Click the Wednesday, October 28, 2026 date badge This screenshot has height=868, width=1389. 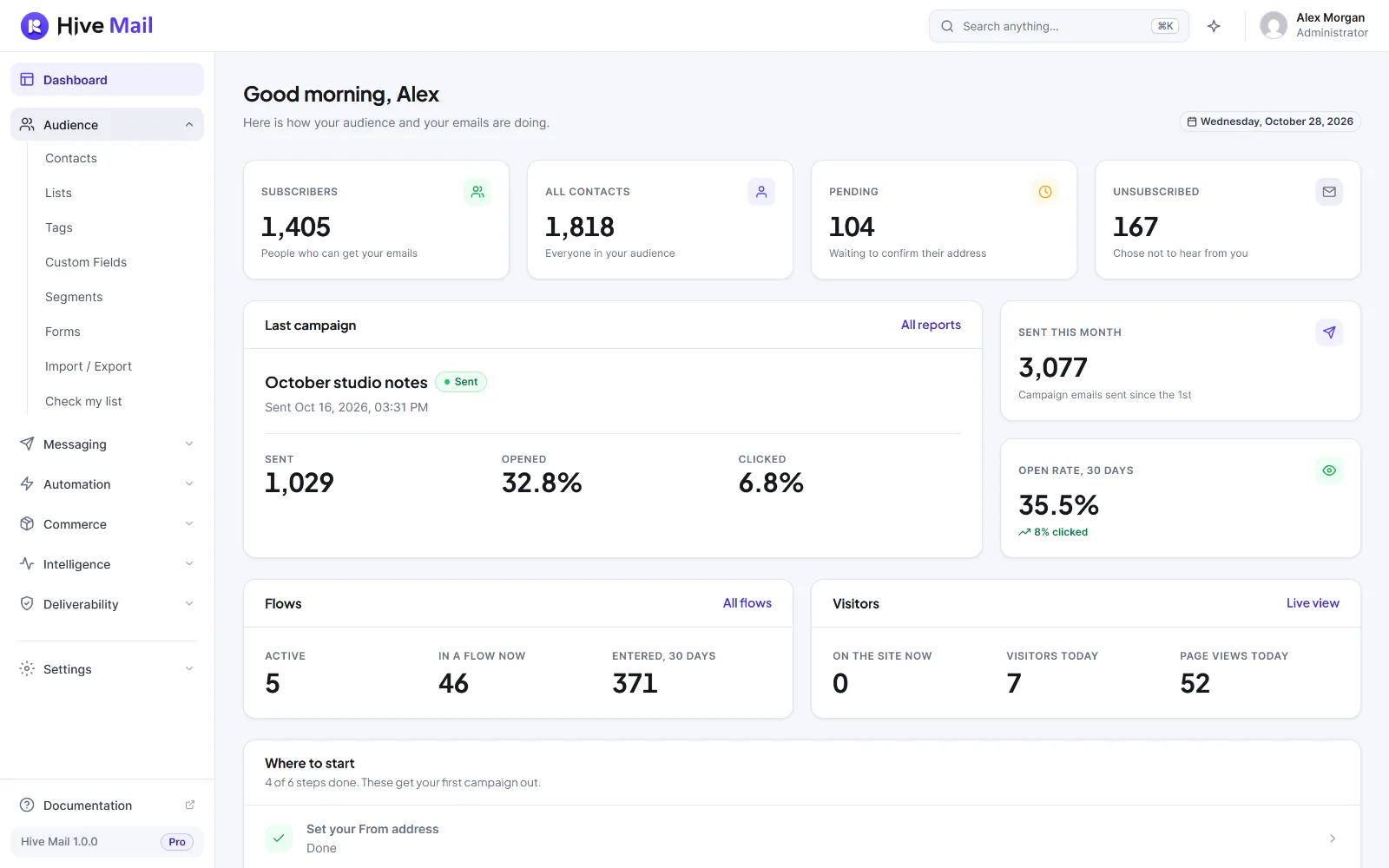tap(1270, 122)
